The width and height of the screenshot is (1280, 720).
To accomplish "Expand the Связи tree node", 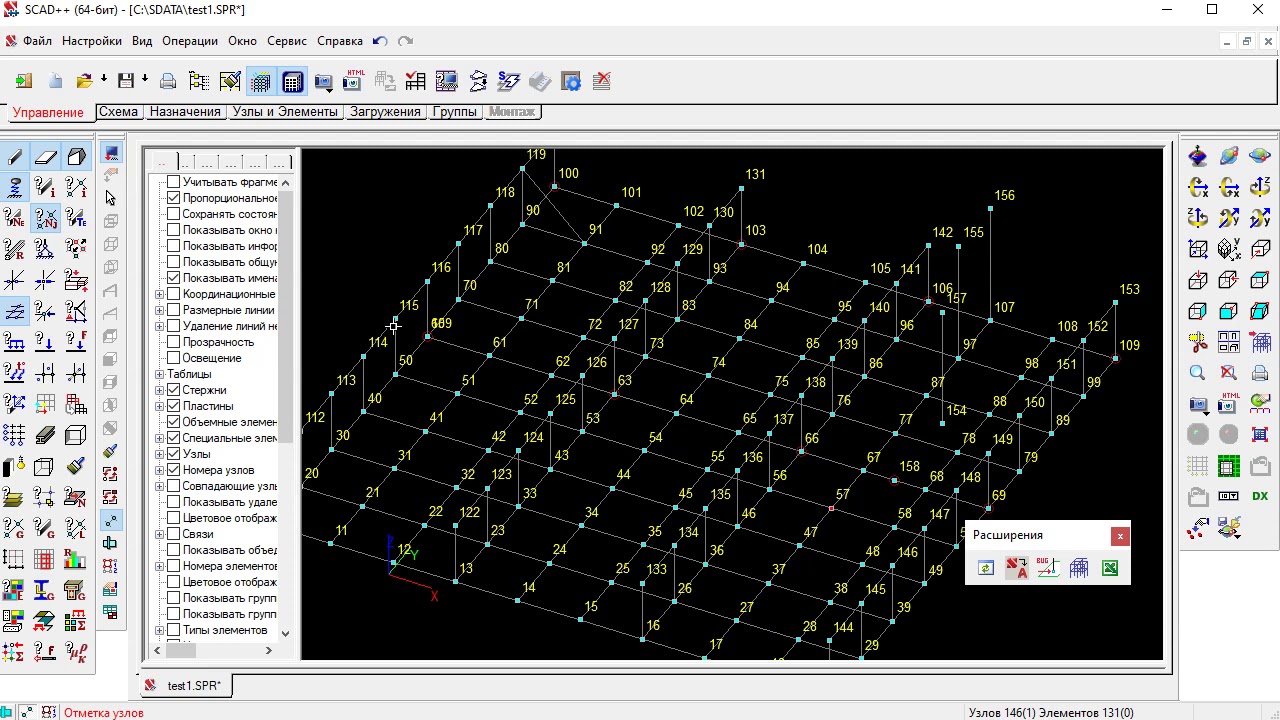I will click(159, 534).
